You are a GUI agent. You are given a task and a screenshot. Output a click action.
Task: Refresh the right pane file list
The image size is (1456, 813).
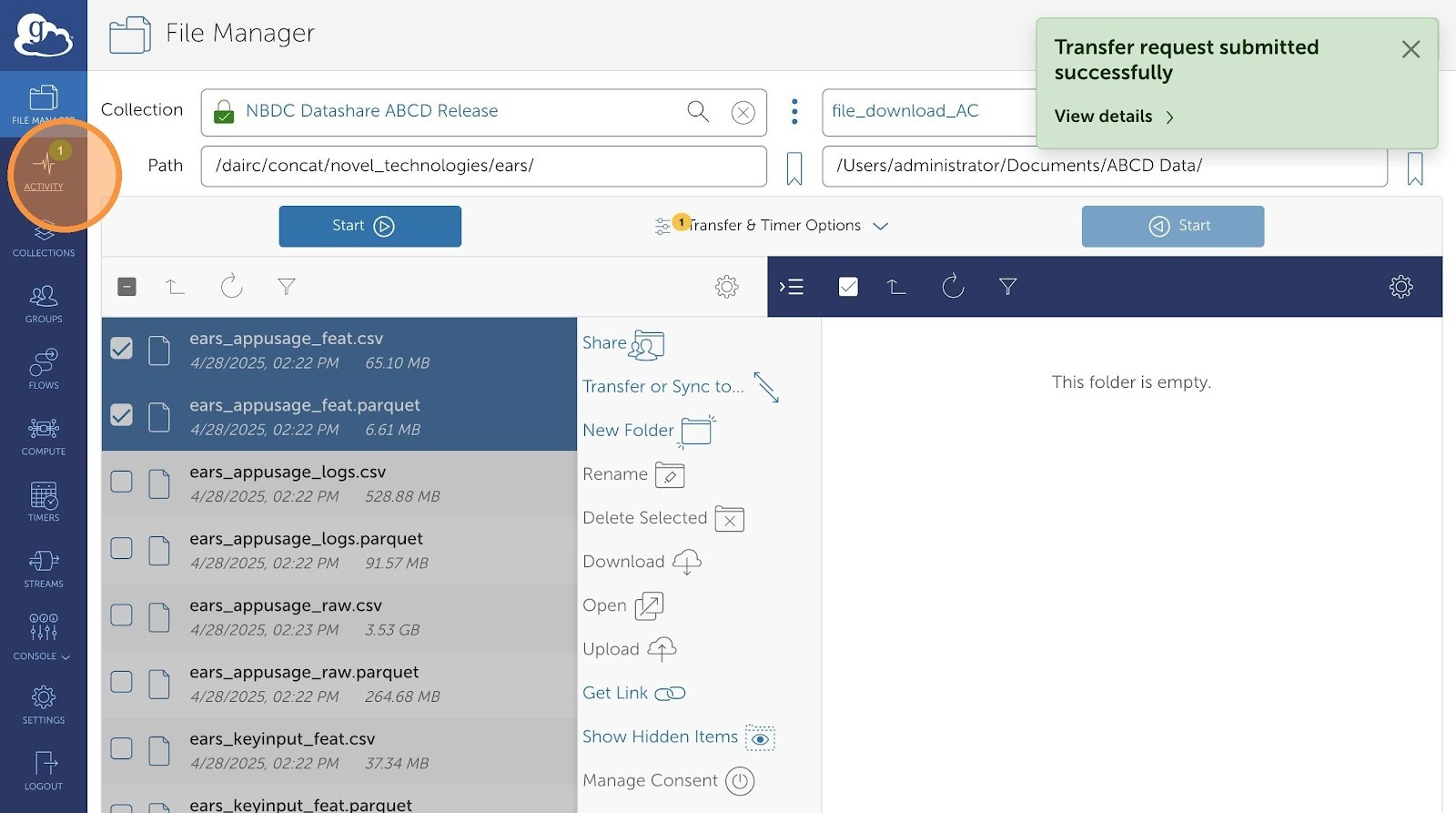[953, 286]
